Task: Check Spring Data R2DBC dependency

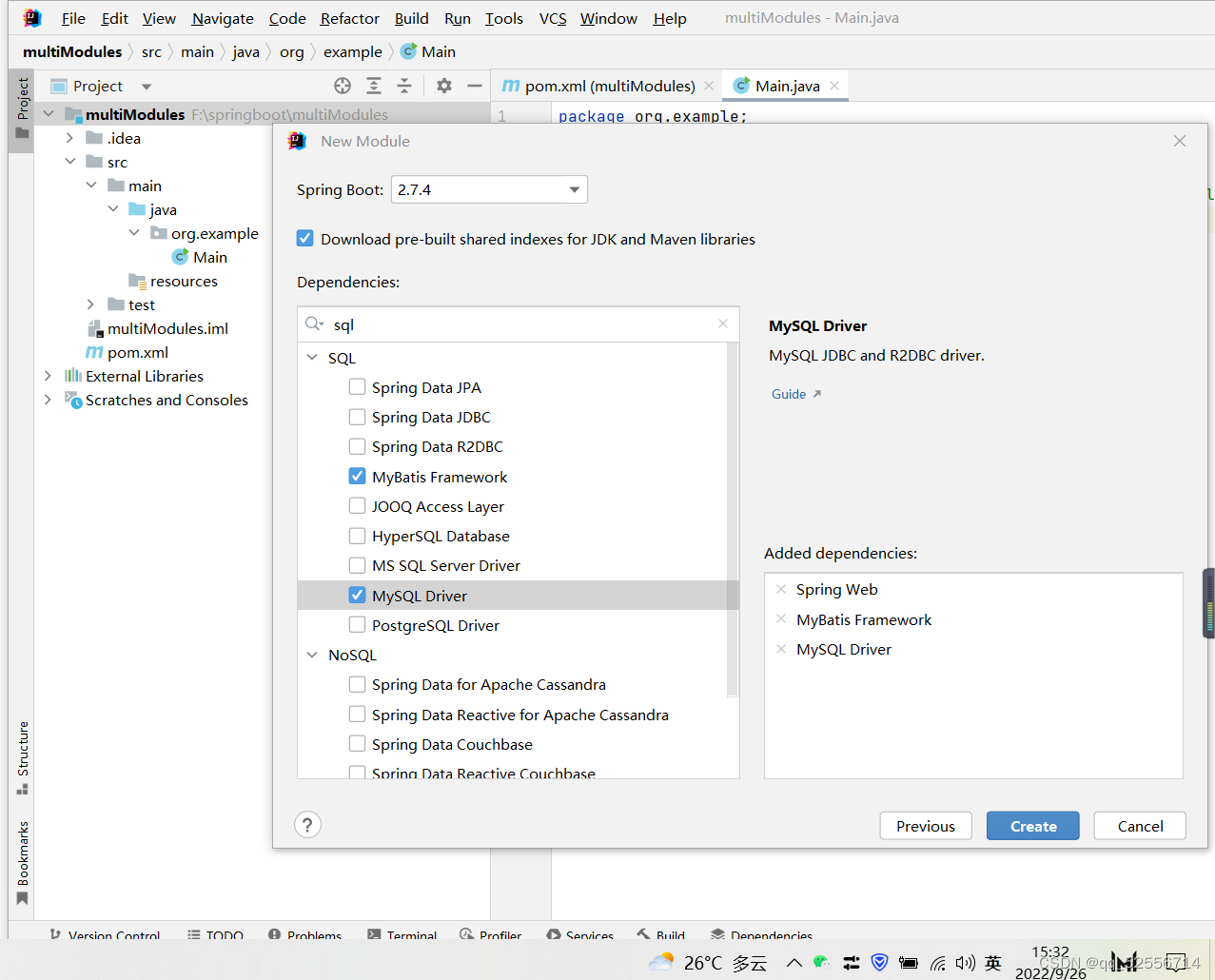Action: click(x=357, y=446)
